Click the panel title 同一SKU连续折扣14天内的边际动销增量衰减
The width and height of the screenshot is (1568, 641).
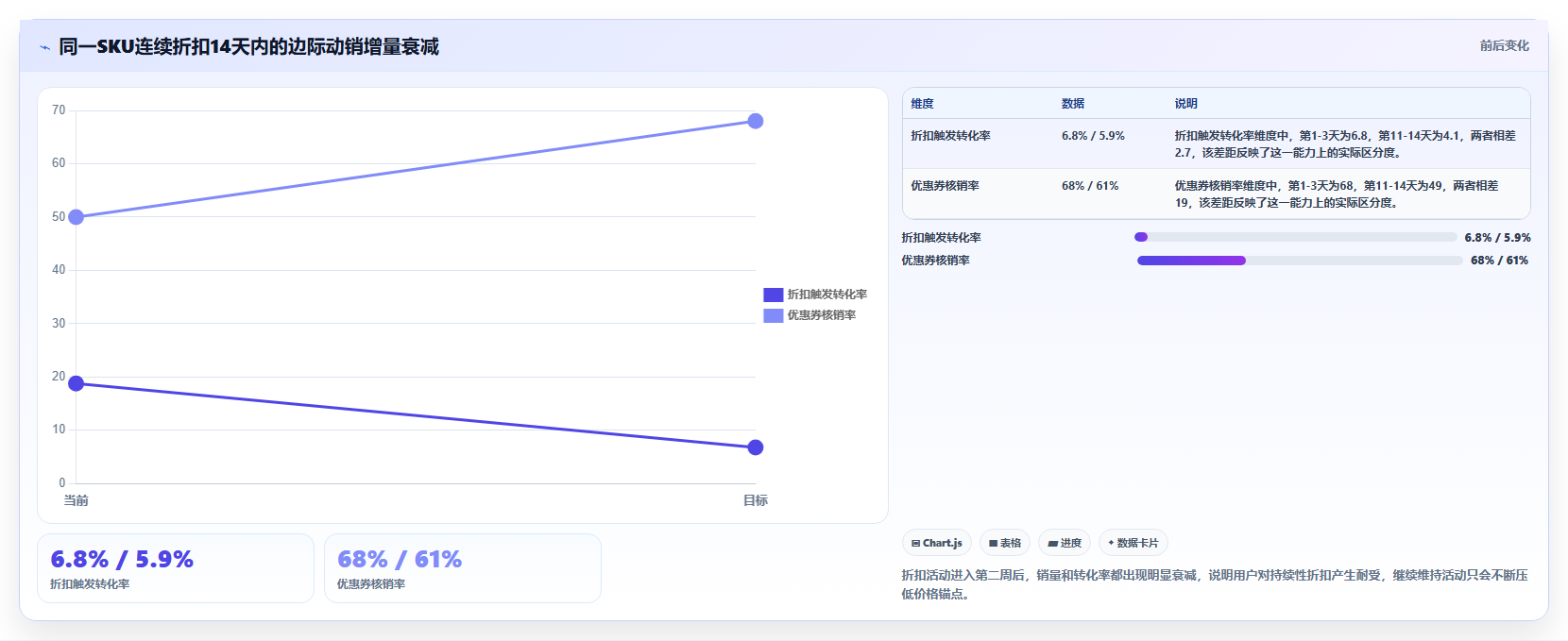tap(248, 46)
